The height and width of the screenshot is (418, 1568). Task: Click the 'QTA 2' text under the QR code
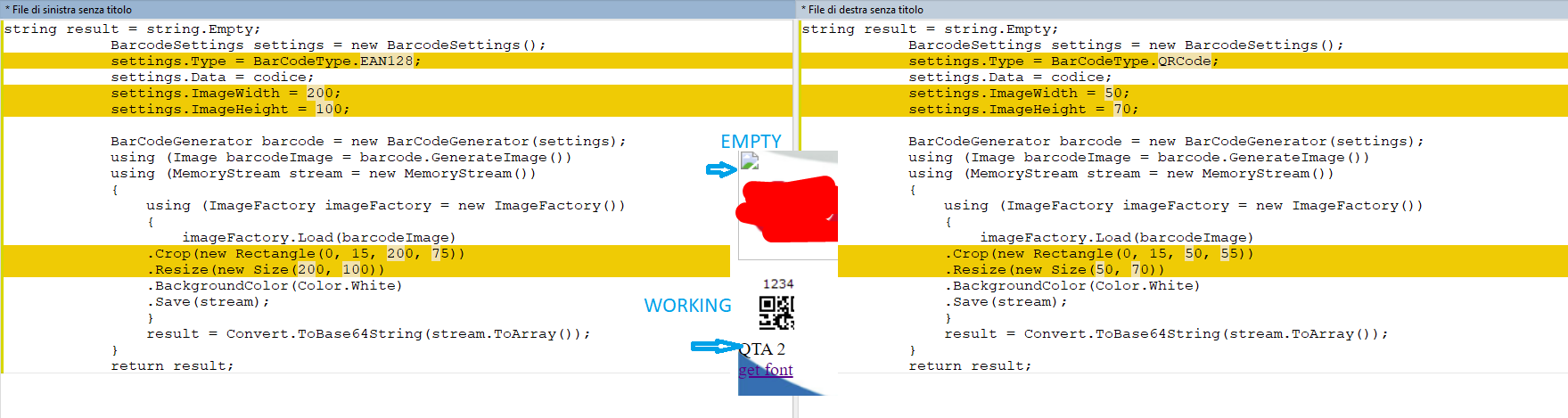[763, 348]
